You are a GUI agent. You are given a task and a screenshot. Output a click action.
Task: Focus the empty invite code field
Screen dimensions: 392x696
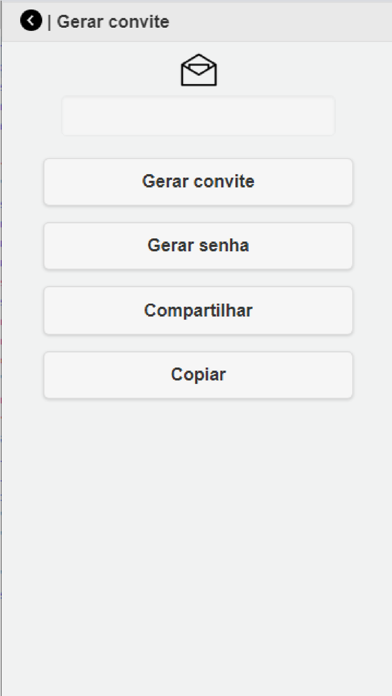(x=198, y=116)
